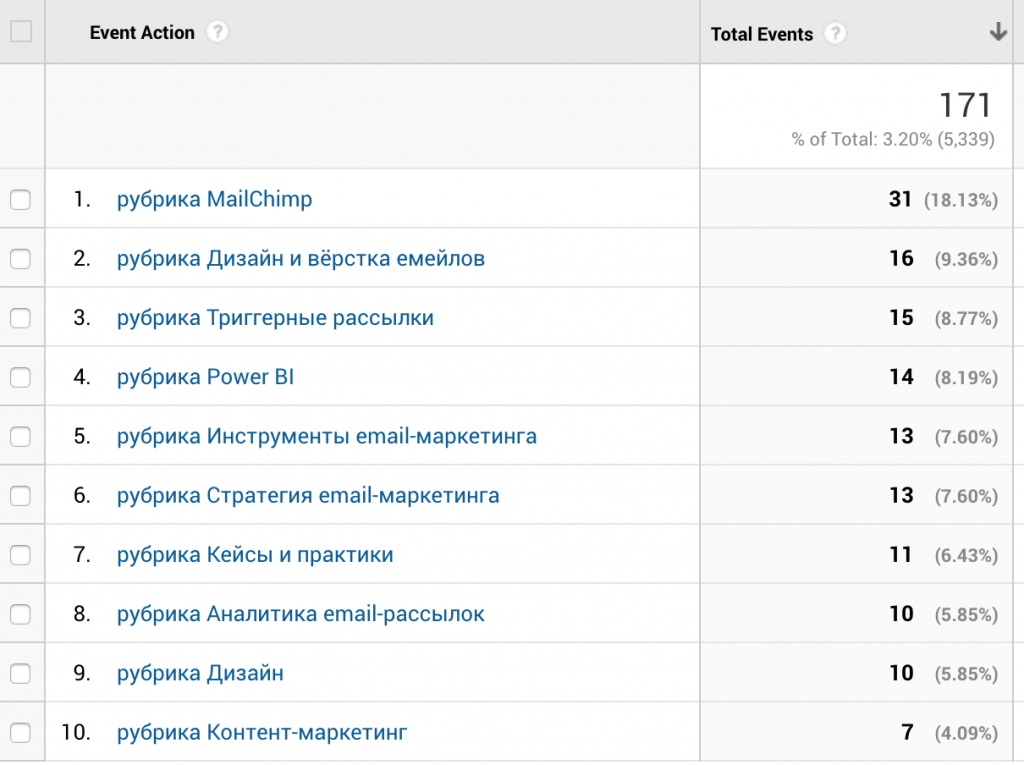Image resolution: width=1024 pixels, height=765 pixels.
Task: Click help icon beside Total Events
Action: [x=835, y=33]
